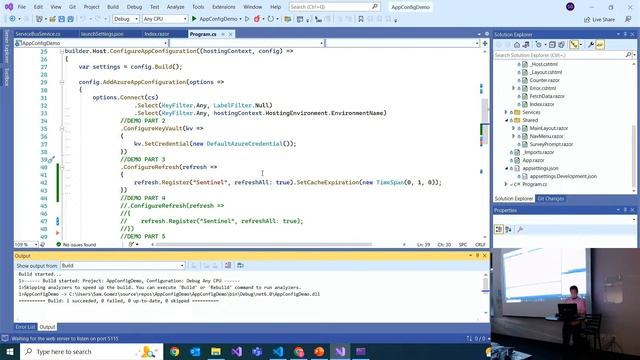Expand the MainLayout.razor node
This screenshot has width=640, height=360.
click(513, 128)
